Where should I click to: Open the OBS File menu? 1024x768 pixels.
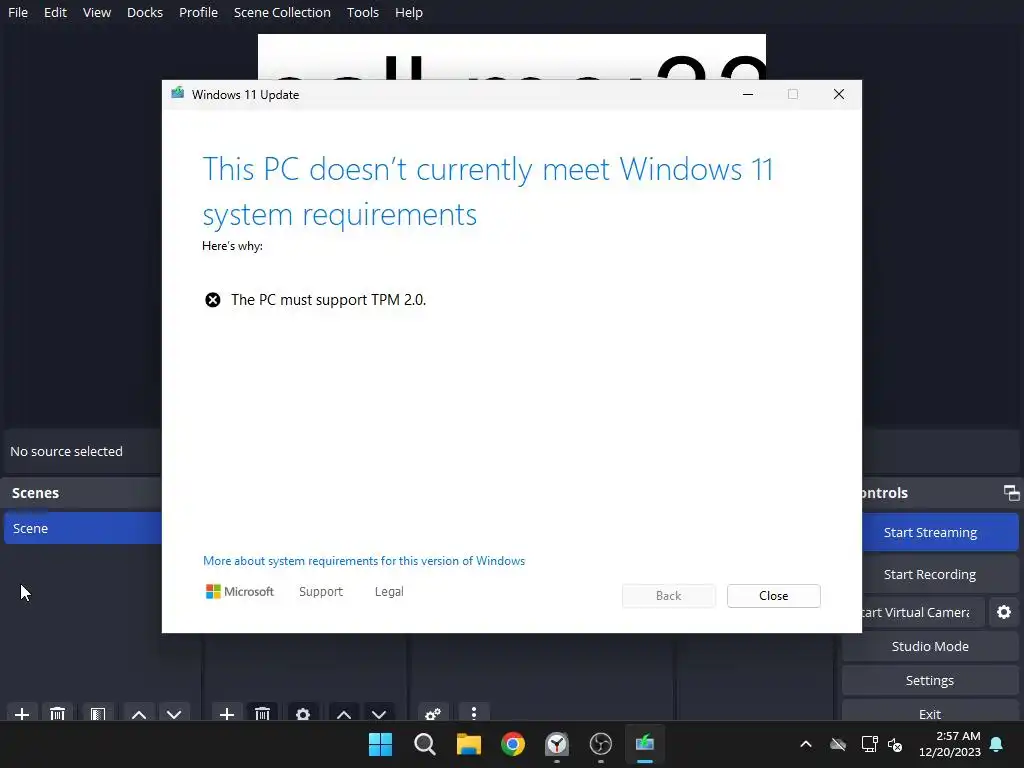(18, 12)
